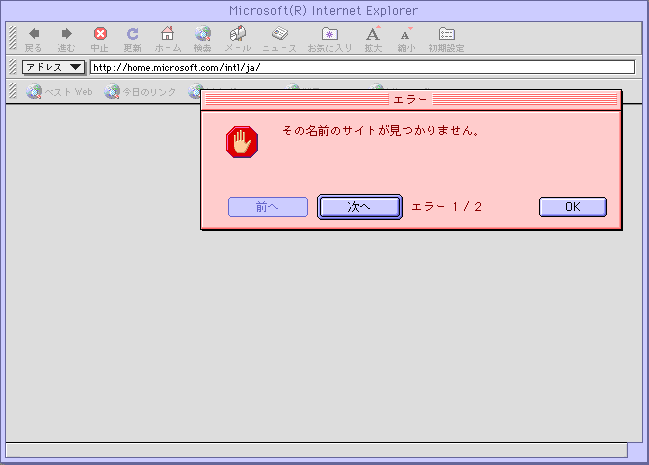649x465 pixels.
Task: Open the Search (検索) globe icon
Action: [203, 34]
